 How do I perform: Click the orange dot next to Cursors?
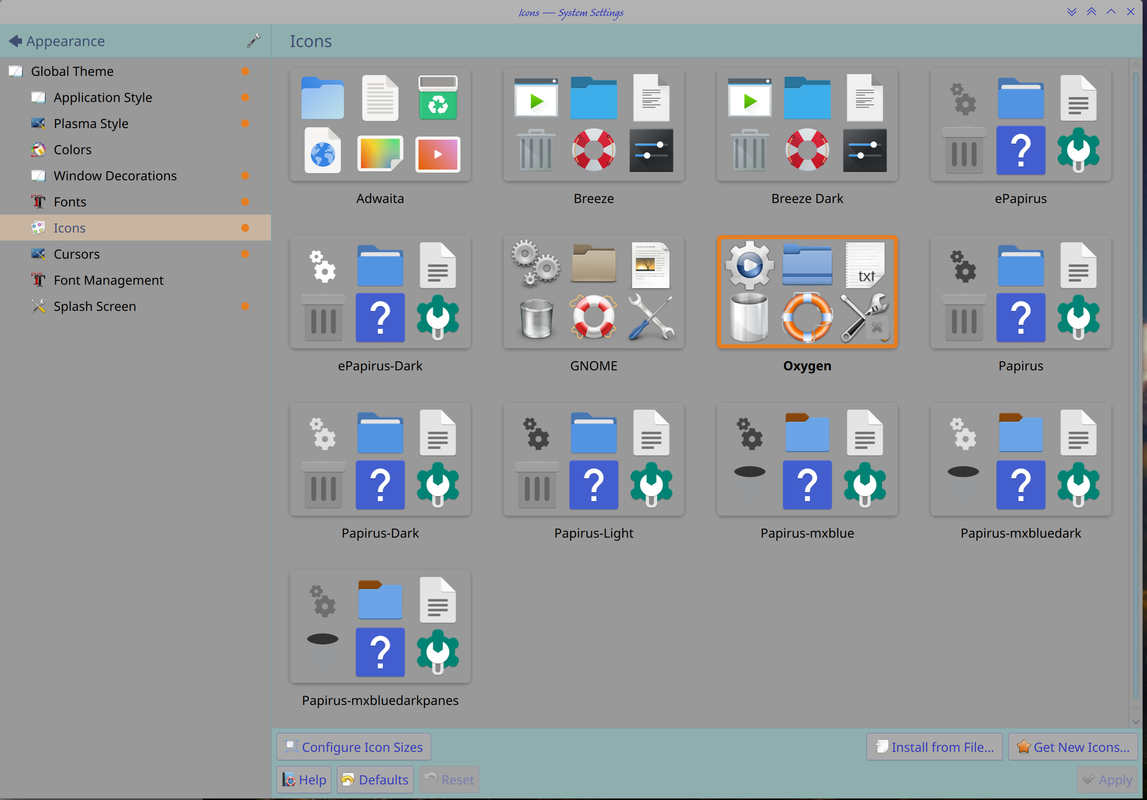point(245,254)
